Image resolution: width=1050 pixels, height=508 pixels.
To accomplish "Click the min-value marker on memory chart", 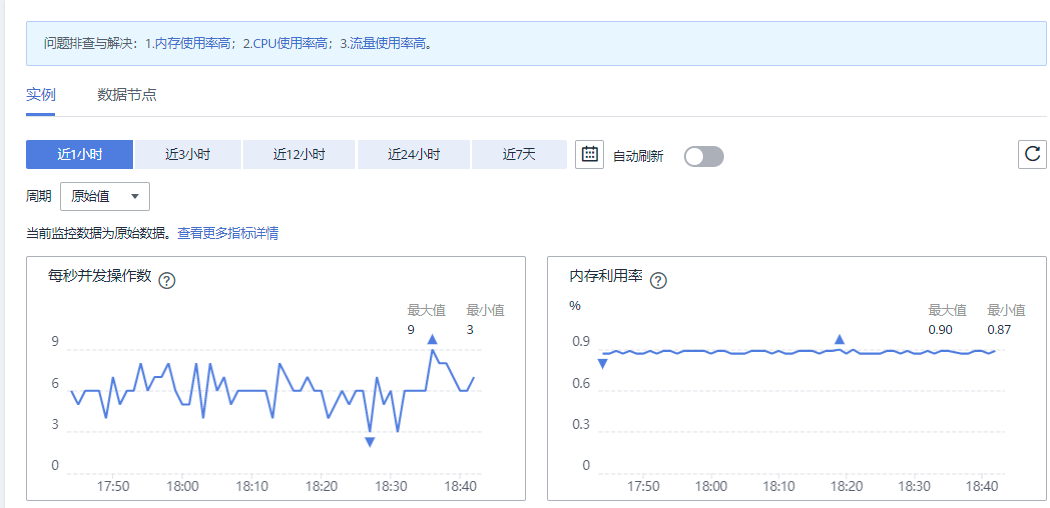I will pos(602,364).
